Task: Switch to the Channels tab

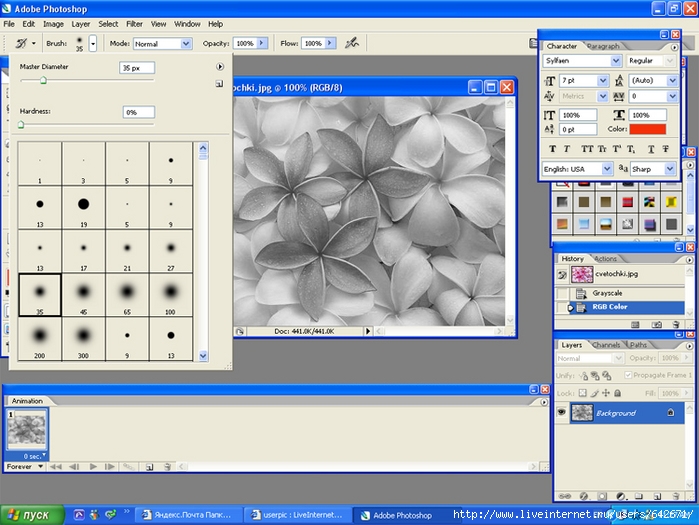Action: (606, 345)
